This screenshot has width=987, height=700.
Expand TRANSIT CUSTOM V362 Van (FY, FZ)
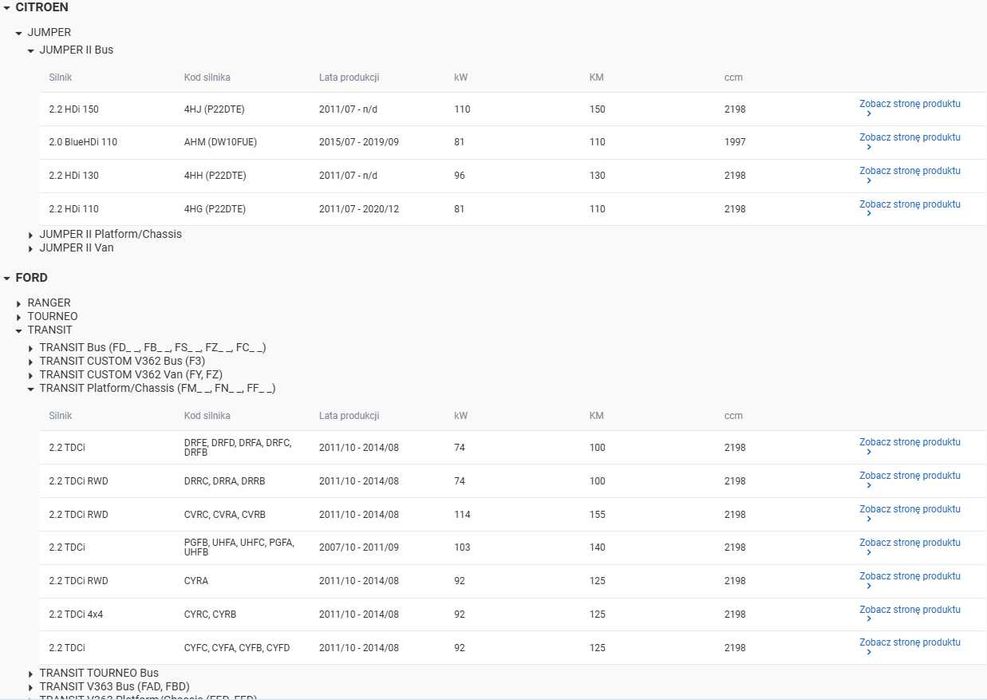pos(31,375)
